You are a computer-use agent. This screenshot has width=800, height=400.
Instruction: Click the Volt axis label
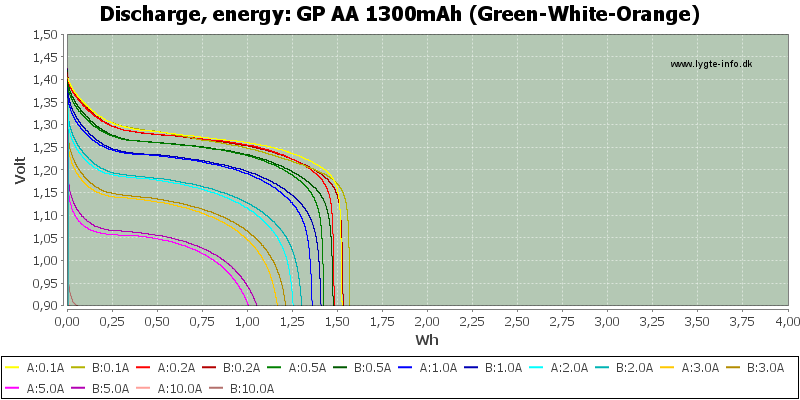click(x=20, y=170)
